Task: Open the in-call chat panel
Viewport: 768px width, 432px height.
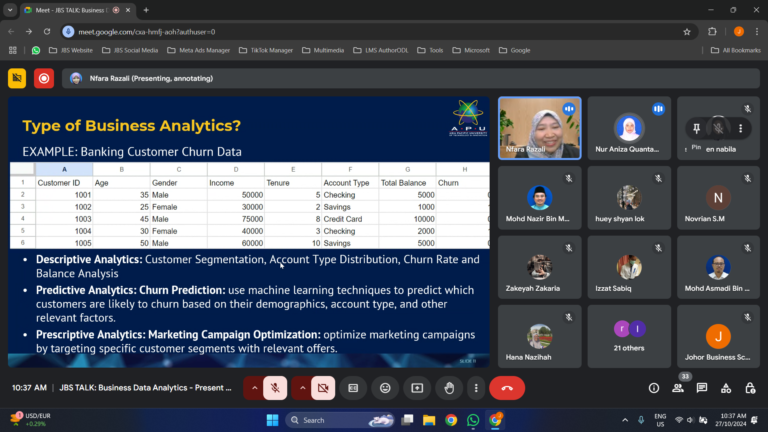Action: (702, 388)
